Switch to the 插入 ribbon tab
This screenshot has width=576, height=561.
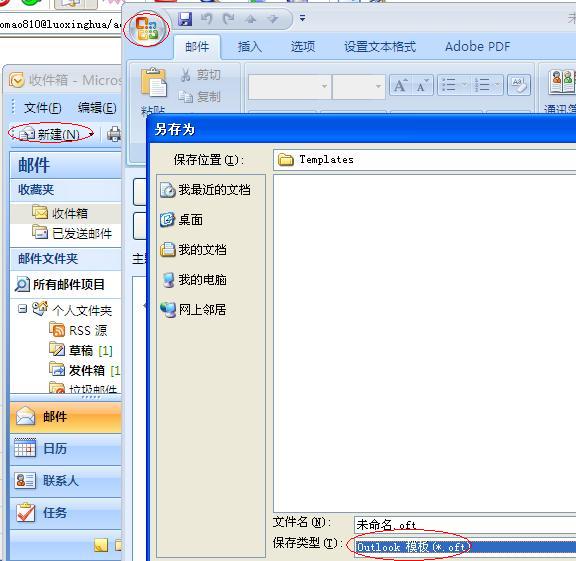pyautogui.click(x=250, y=47)
